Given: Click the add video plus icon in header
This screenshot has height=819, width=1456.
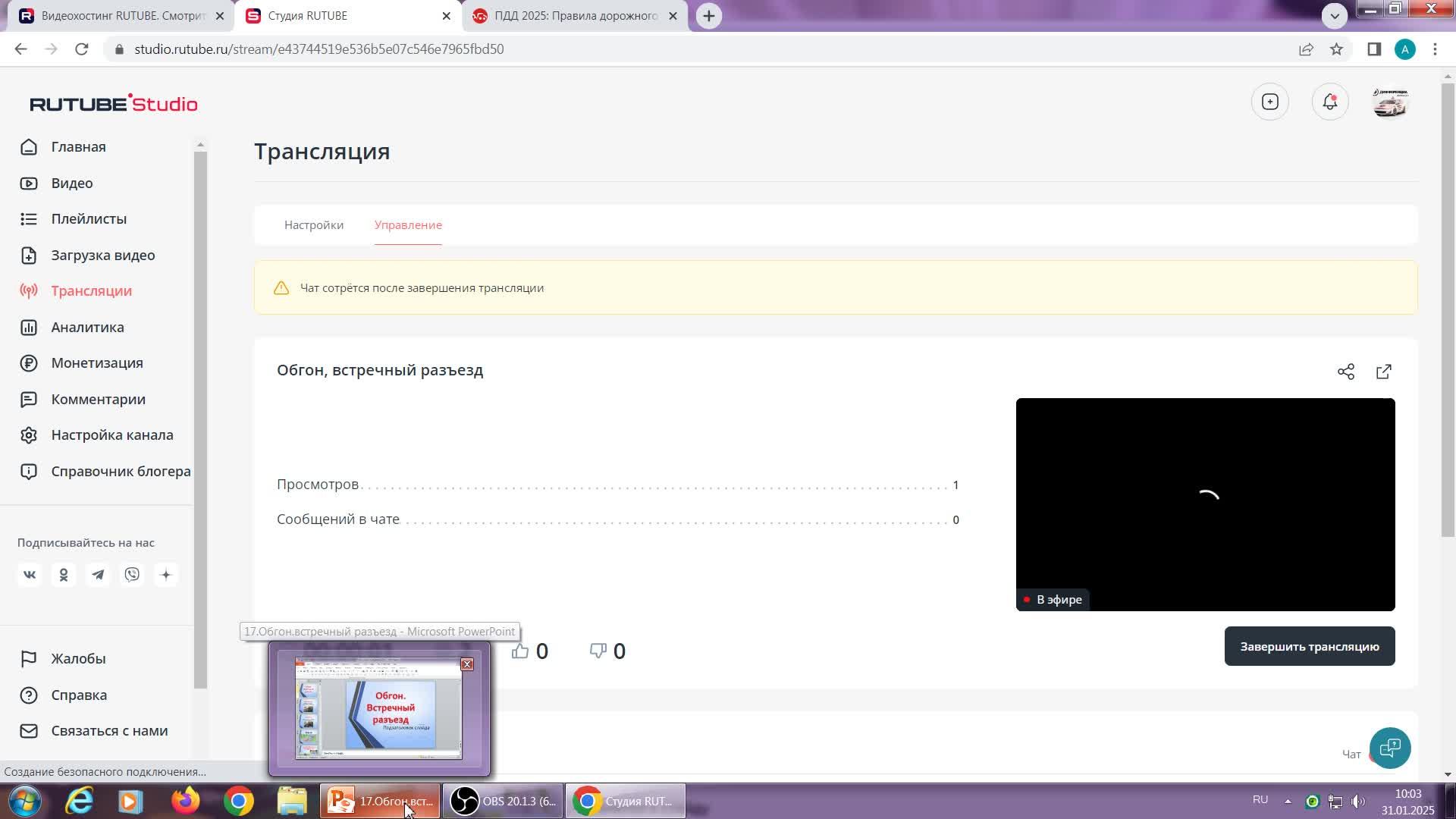Looking at the screenshot, I should pos(1270,102).
